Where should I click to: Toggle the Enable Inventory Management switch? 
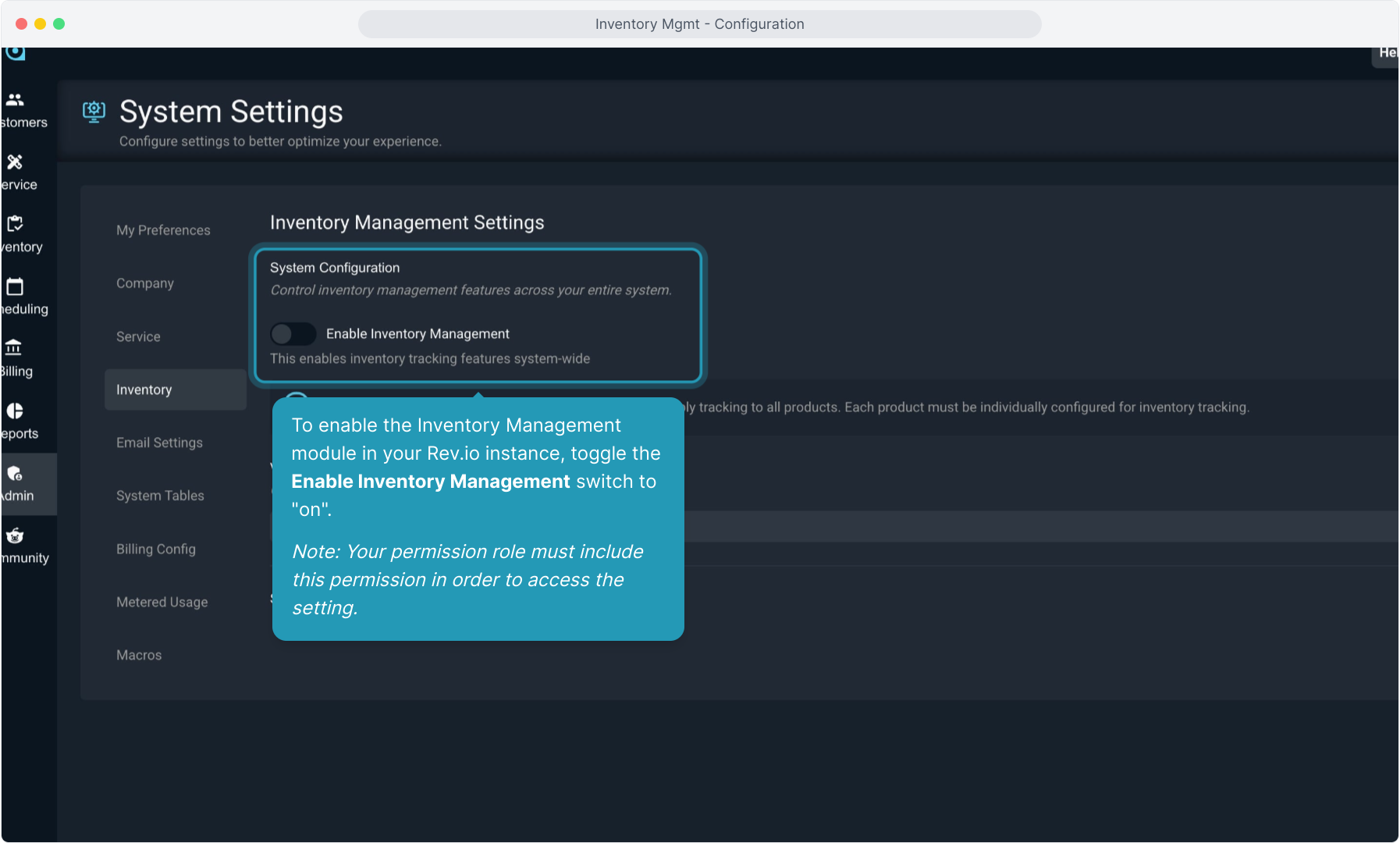click(x=293, y=334)
